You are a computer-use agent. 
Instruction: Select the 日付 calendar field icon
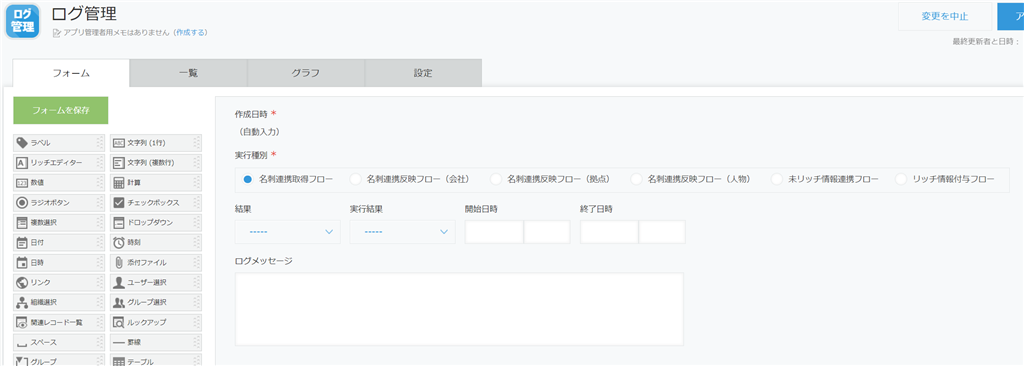point(22,242)
